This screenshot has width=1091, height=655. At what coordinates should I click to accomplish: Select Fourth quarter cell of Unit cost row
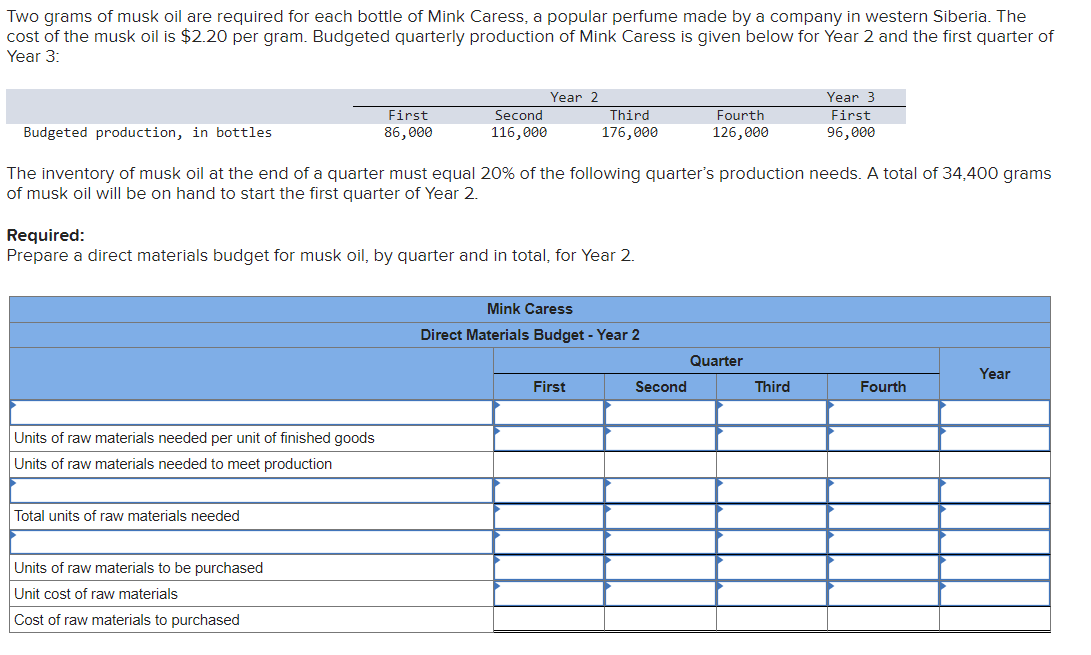pyautogui.click(x=883, y=594)
